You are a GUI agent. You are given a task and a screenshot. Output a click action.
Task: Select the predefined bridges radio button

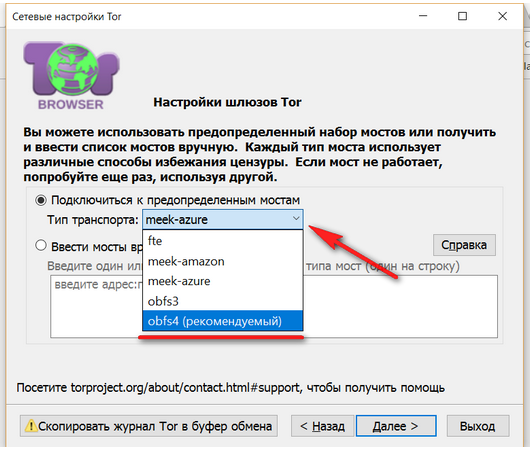pyautogui.click(x=41, y=200)
